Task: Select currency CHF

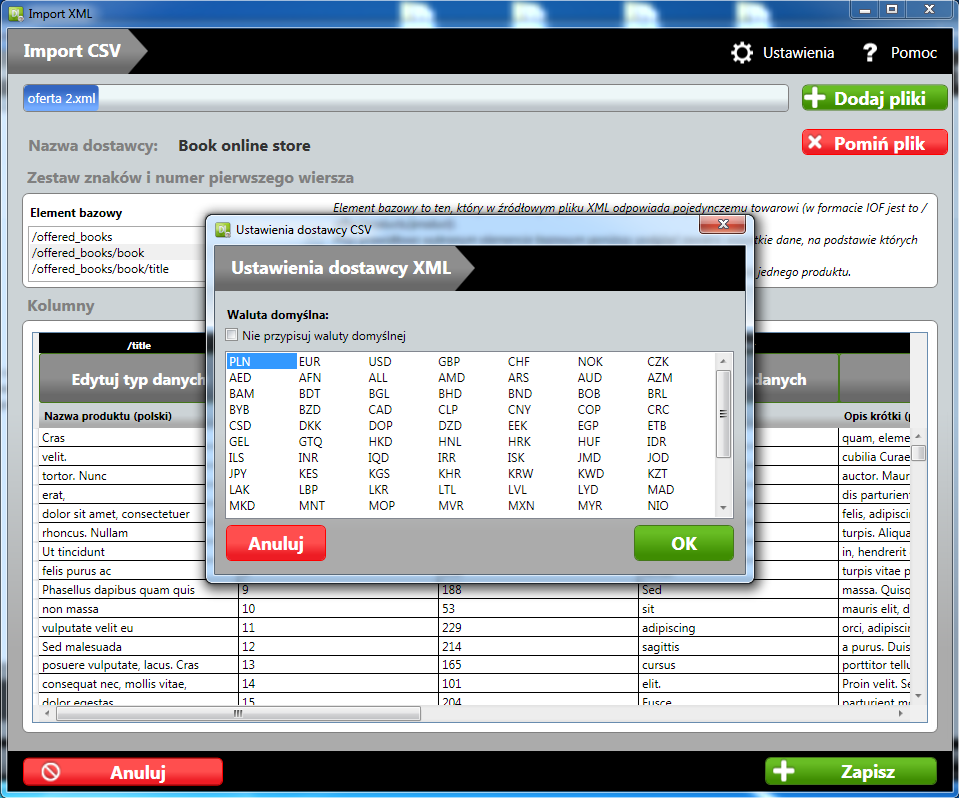Action: point(519,361)
